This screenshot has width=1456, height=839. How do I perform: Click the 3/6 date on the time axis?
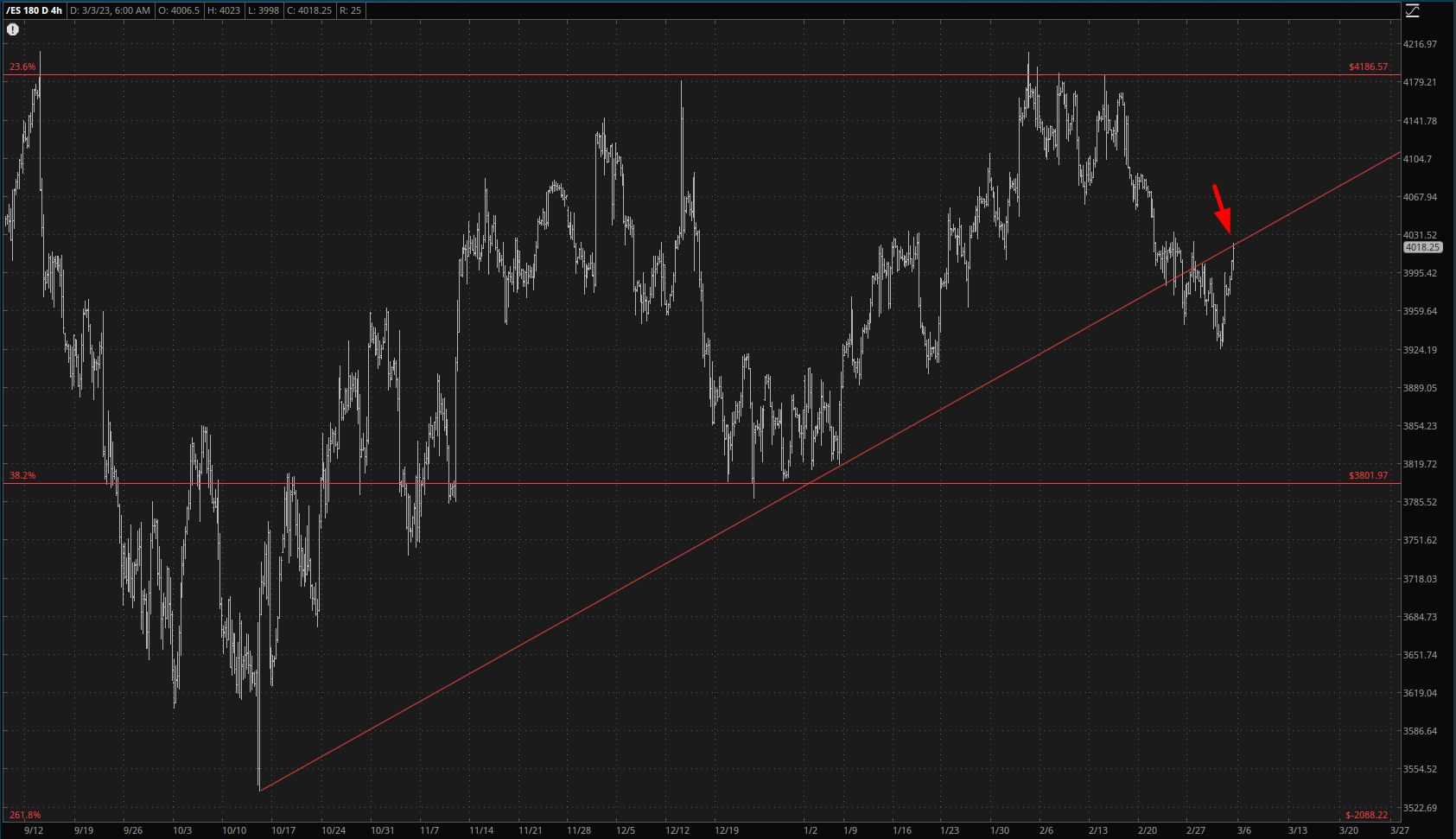pos(1243,830)
